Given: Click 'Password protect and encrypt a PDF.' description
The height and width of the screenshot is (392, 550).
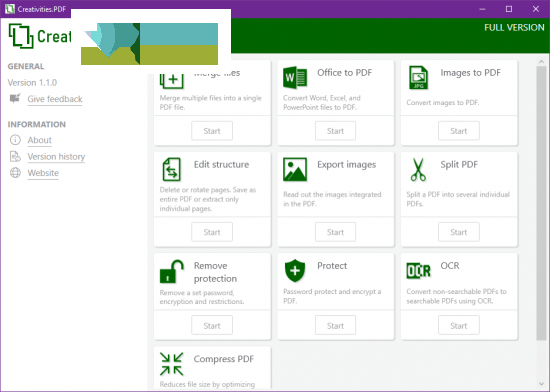Looking at the screenshot, I should [332, 296].
